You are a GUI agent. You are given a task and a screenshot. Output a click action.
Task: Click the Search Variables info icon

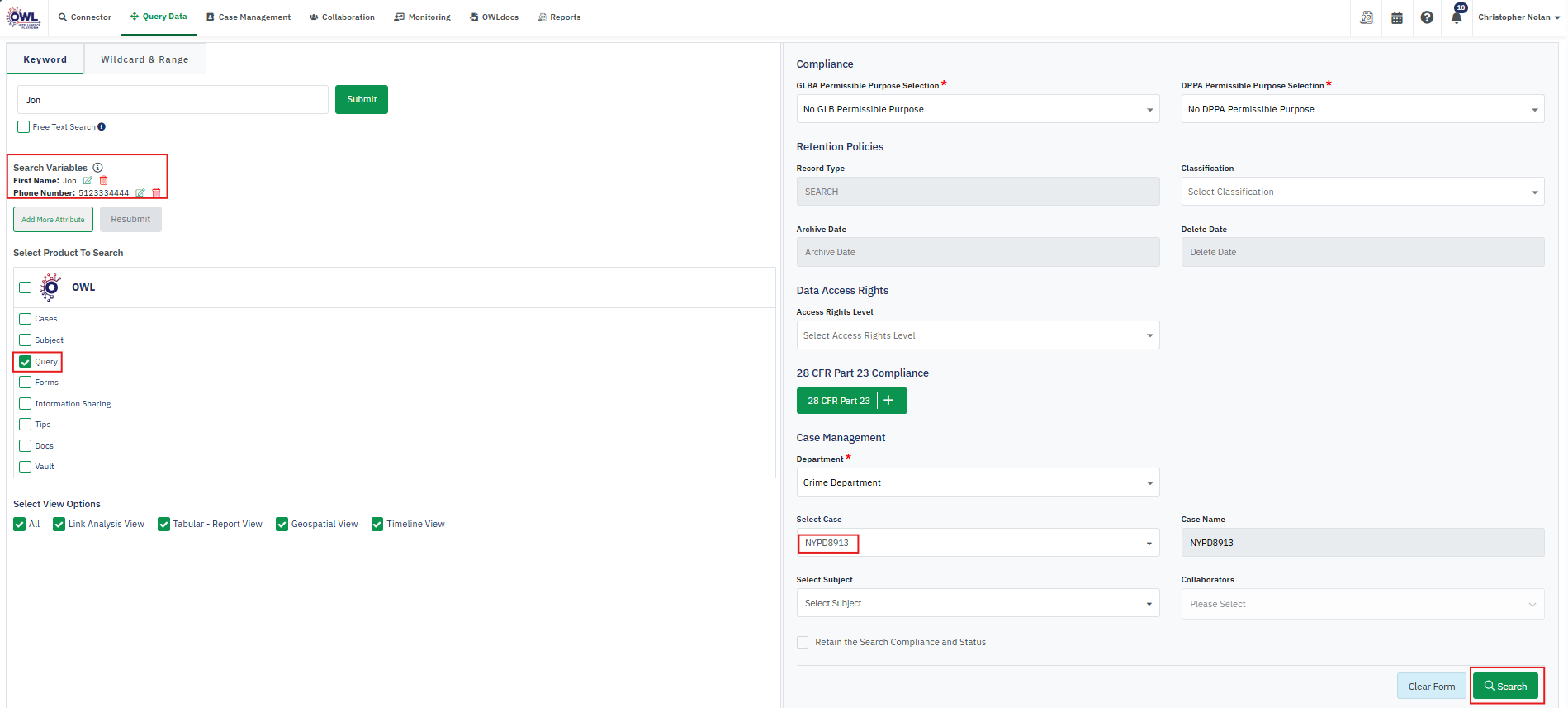pos(97,168)
